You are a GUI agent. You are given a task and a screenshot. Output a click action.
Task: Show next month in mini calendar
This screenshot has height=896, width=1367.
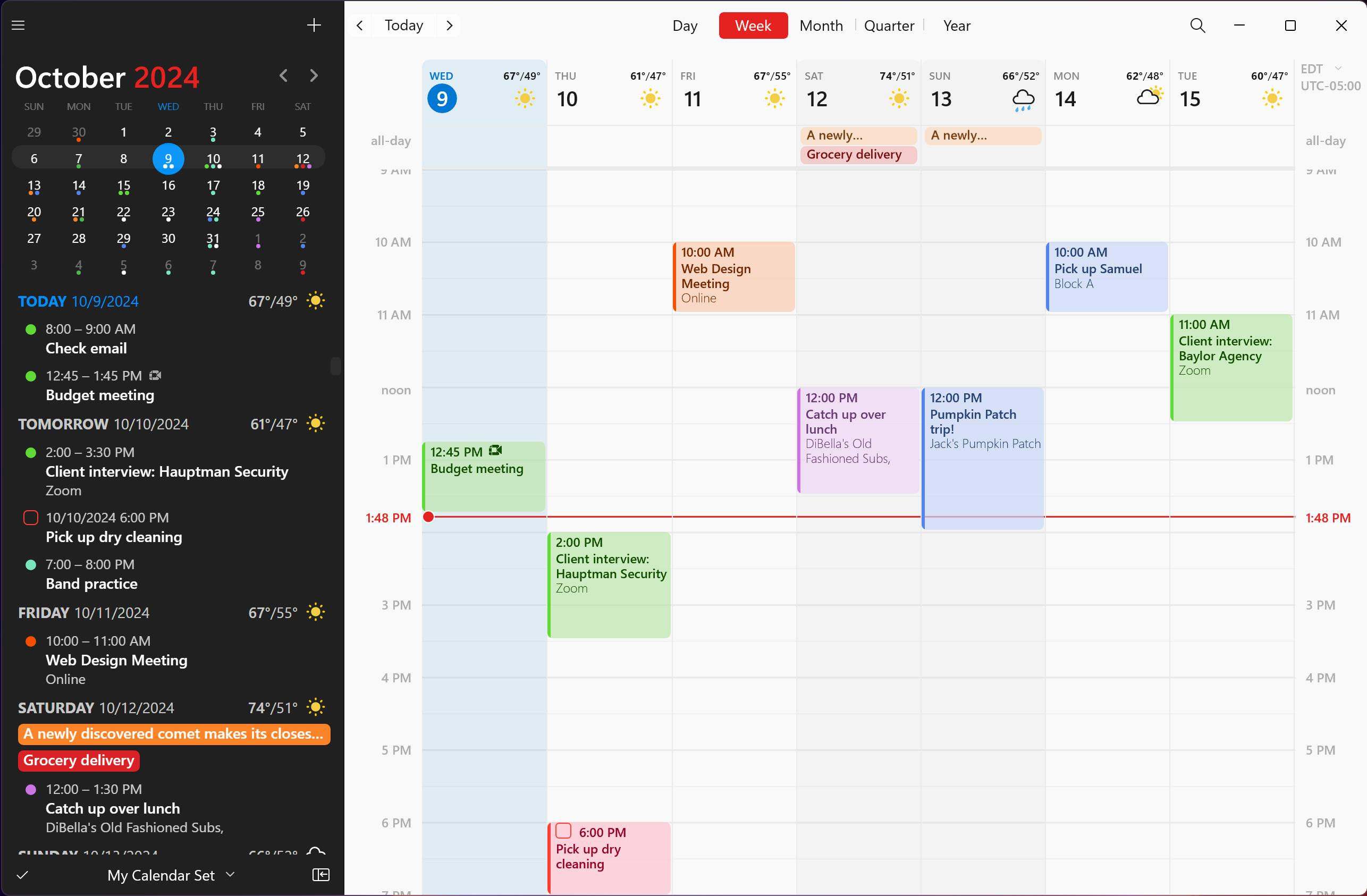(x=314, y=75)
